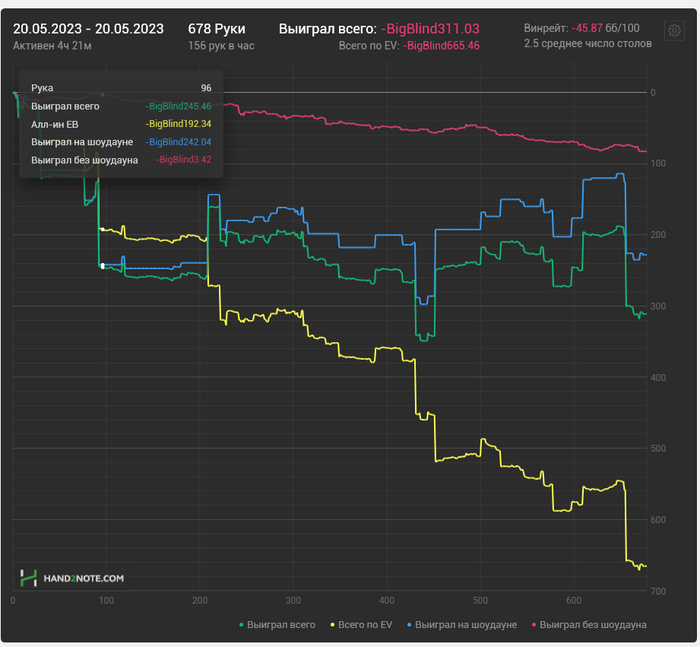Click the pink legend dot

pyautogui.click(x=534, y=625)
